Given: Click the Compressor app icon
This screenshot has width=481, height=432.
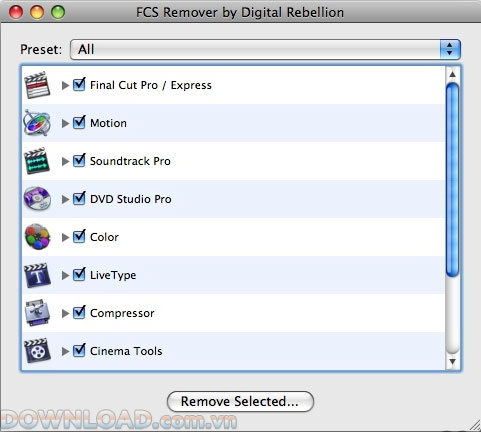Looking at the screenshot, I should click(x=37, y=313).
